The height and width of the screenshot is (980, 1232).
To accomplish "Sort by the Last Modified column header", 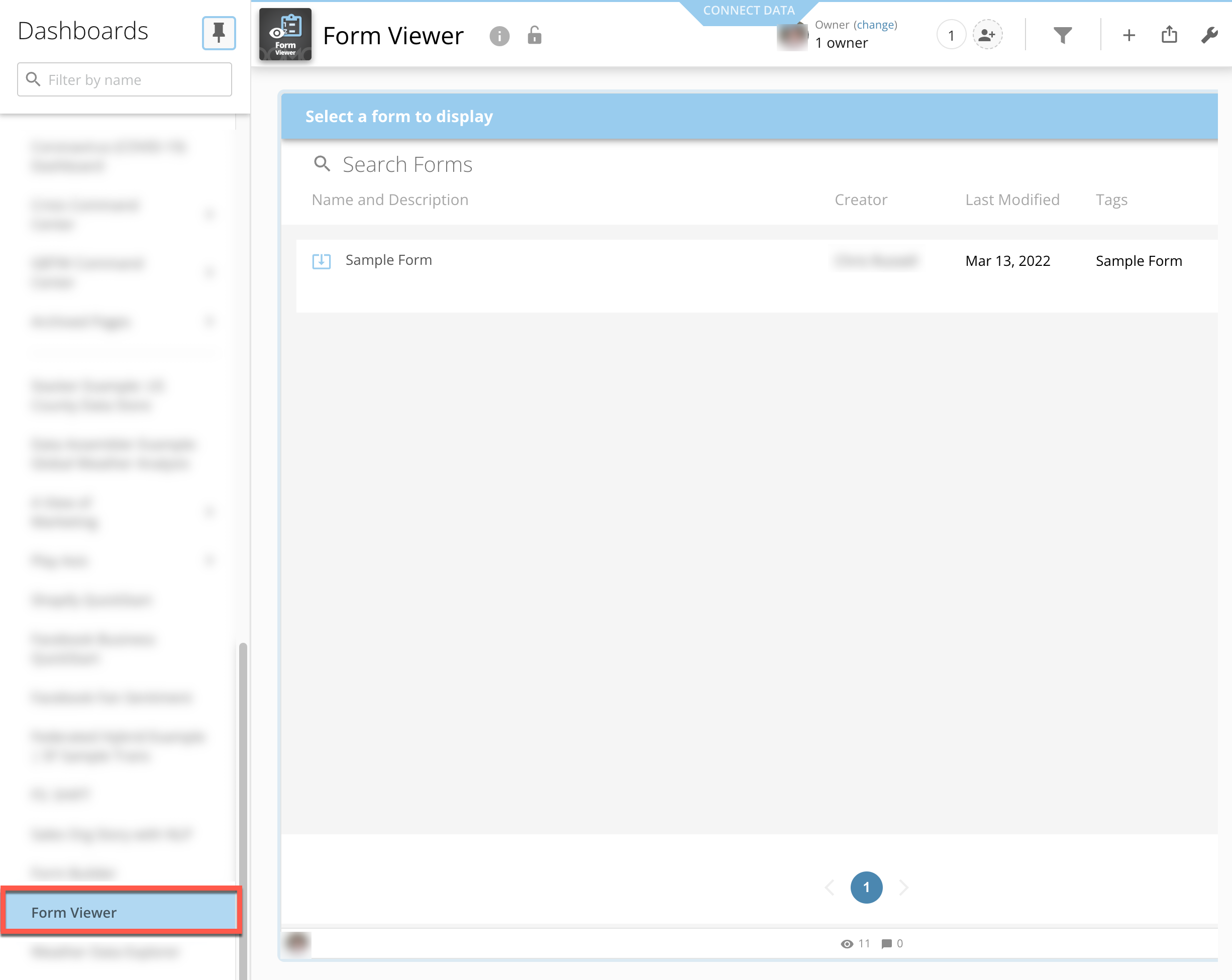I will (1011, 200).
